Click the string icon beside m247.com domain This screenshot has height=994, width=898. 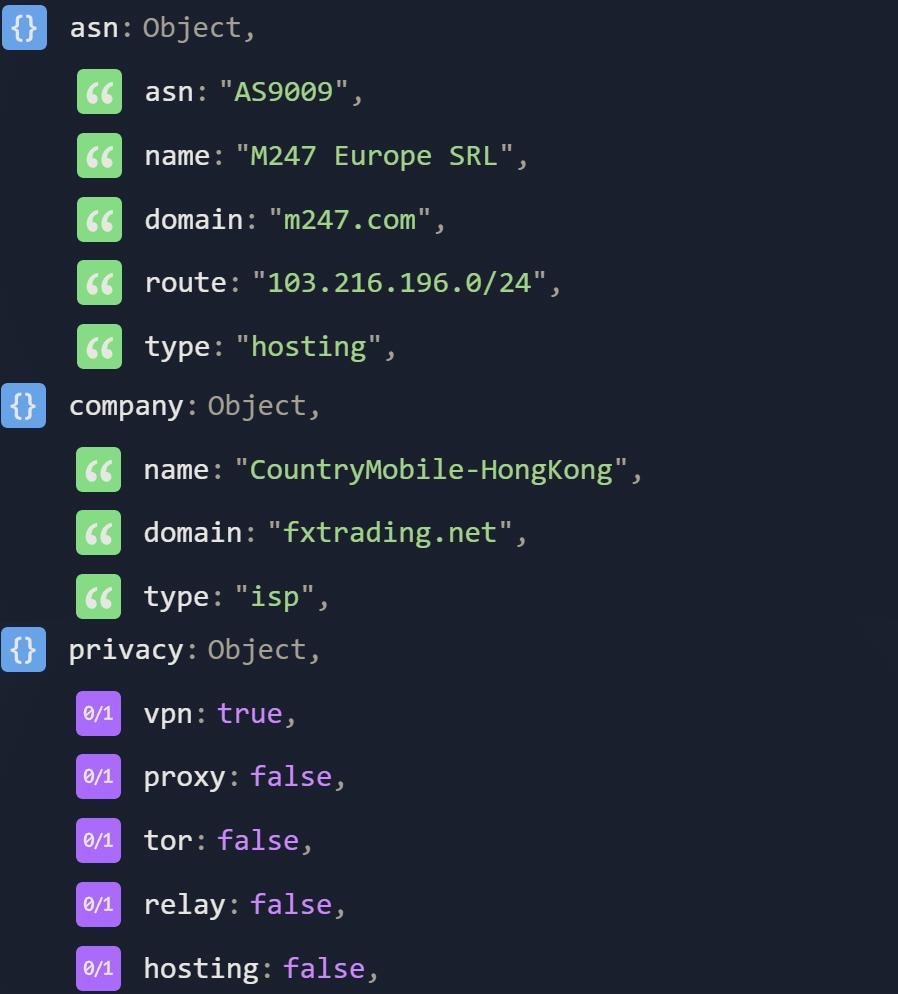[x=99, y=219]
